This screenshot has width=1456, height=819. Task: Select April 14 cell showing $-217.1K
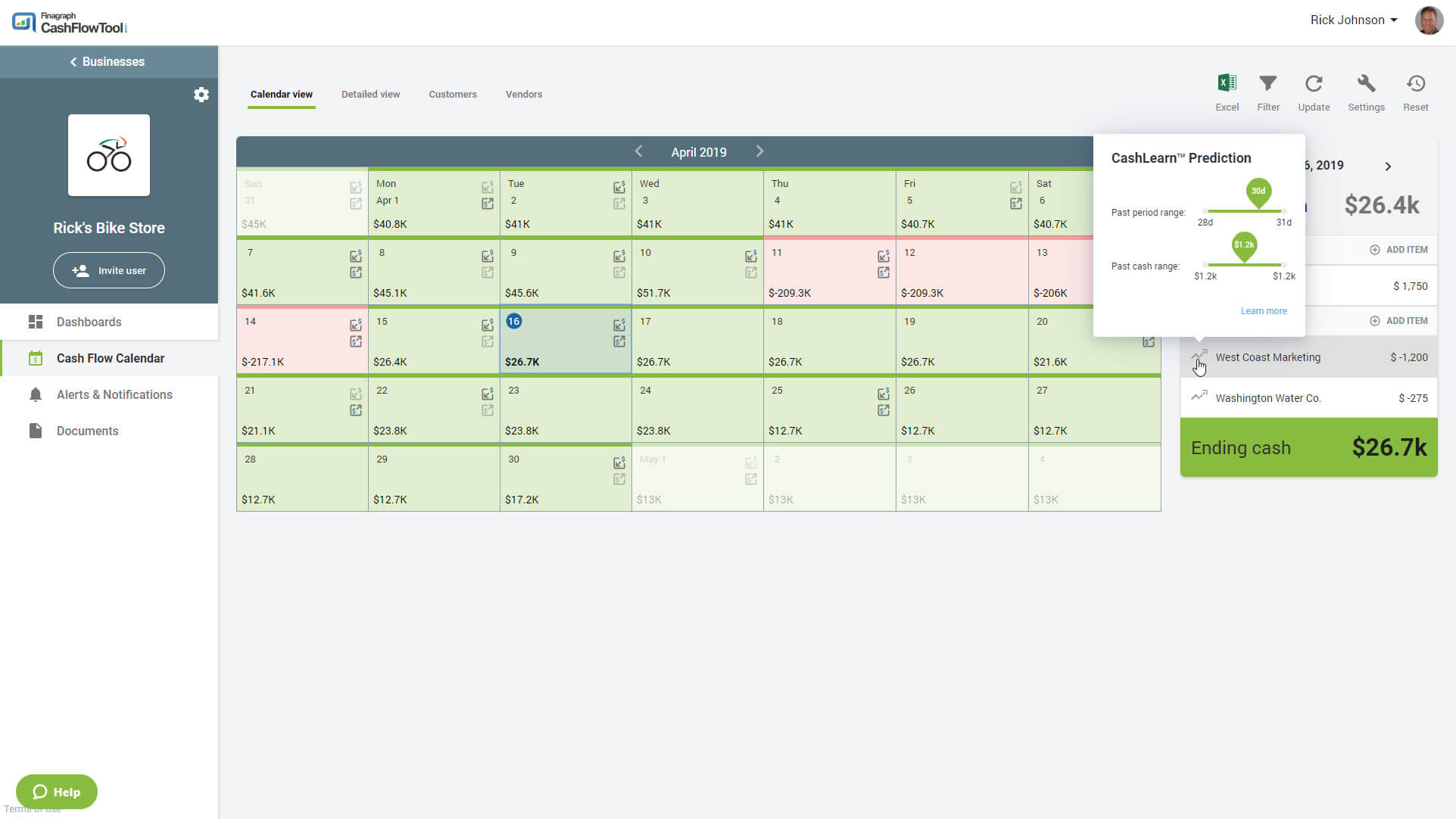point(302,340)
